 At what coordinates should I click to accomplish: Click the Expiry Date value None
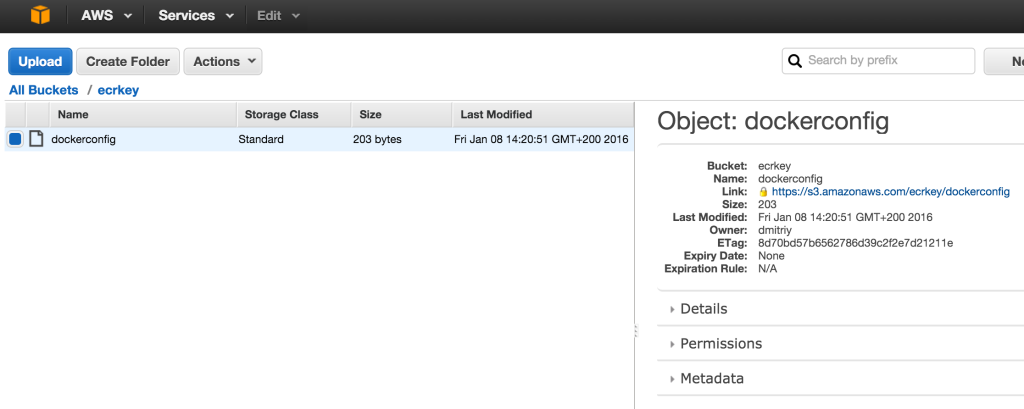pos(771,255)
